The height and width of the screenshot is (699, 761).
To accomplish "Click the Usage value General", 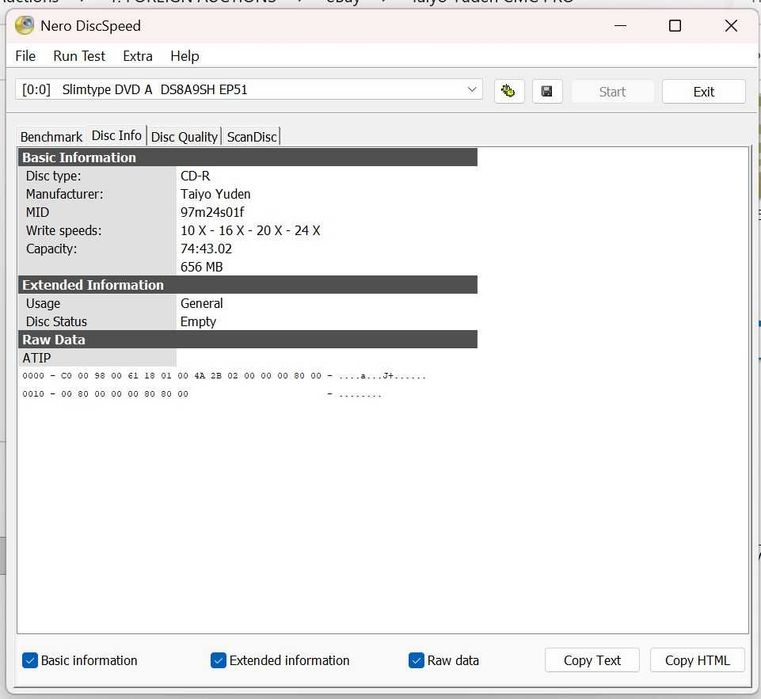I will coord(201,303).
